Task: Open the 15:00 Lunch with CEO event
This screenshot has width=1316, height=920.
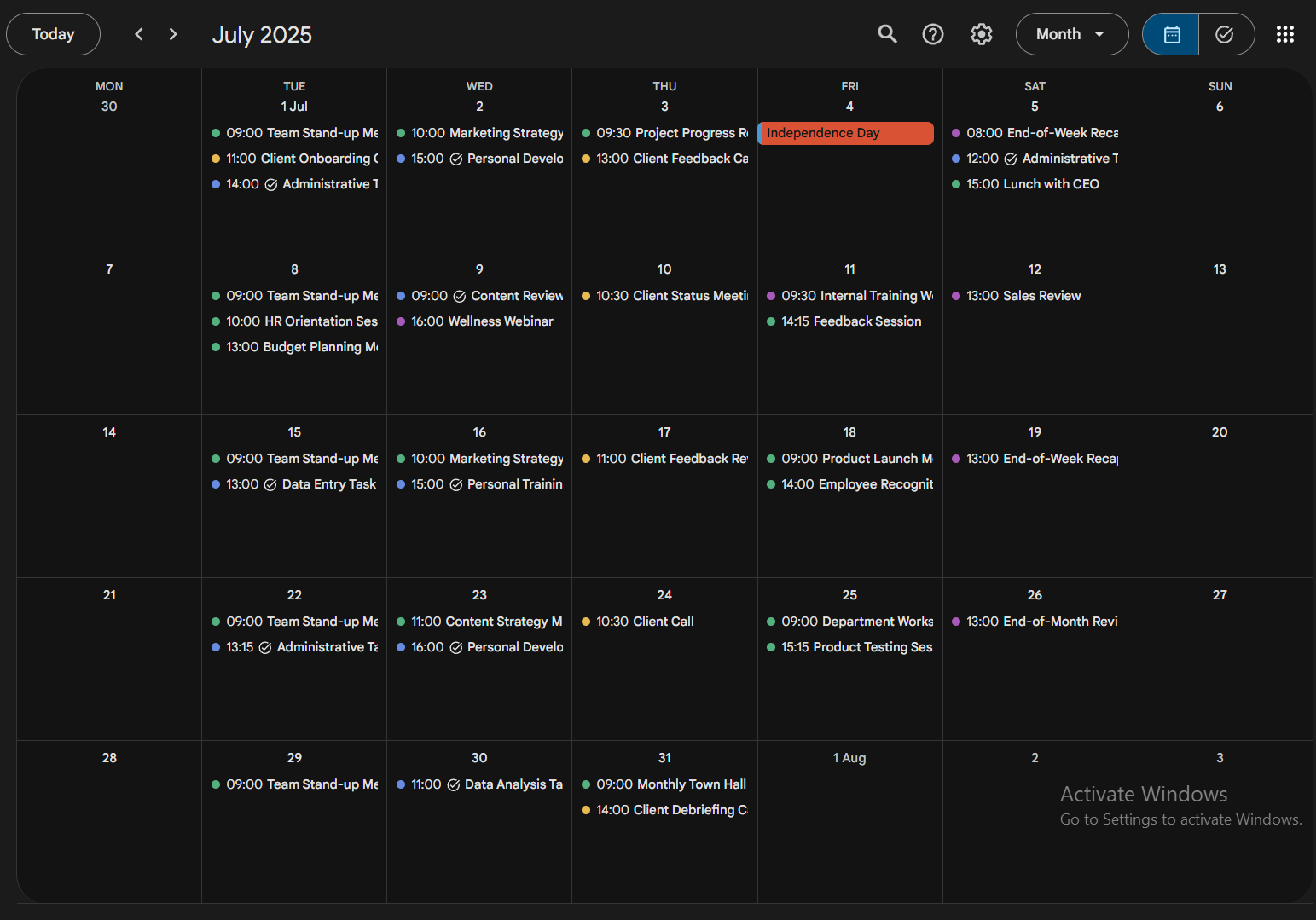Action: click(x=1032, y=184)
